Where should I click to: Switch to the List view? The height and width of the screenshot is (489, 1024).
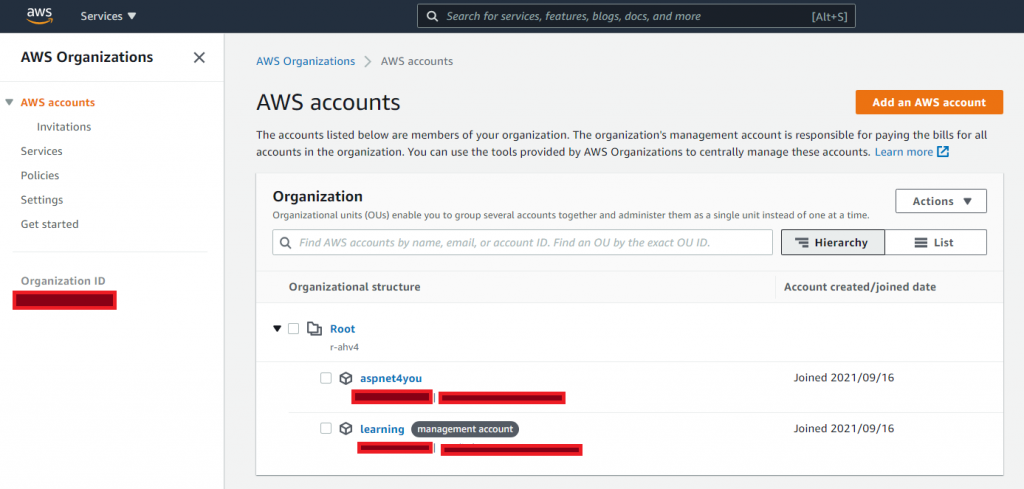[935, 242]
